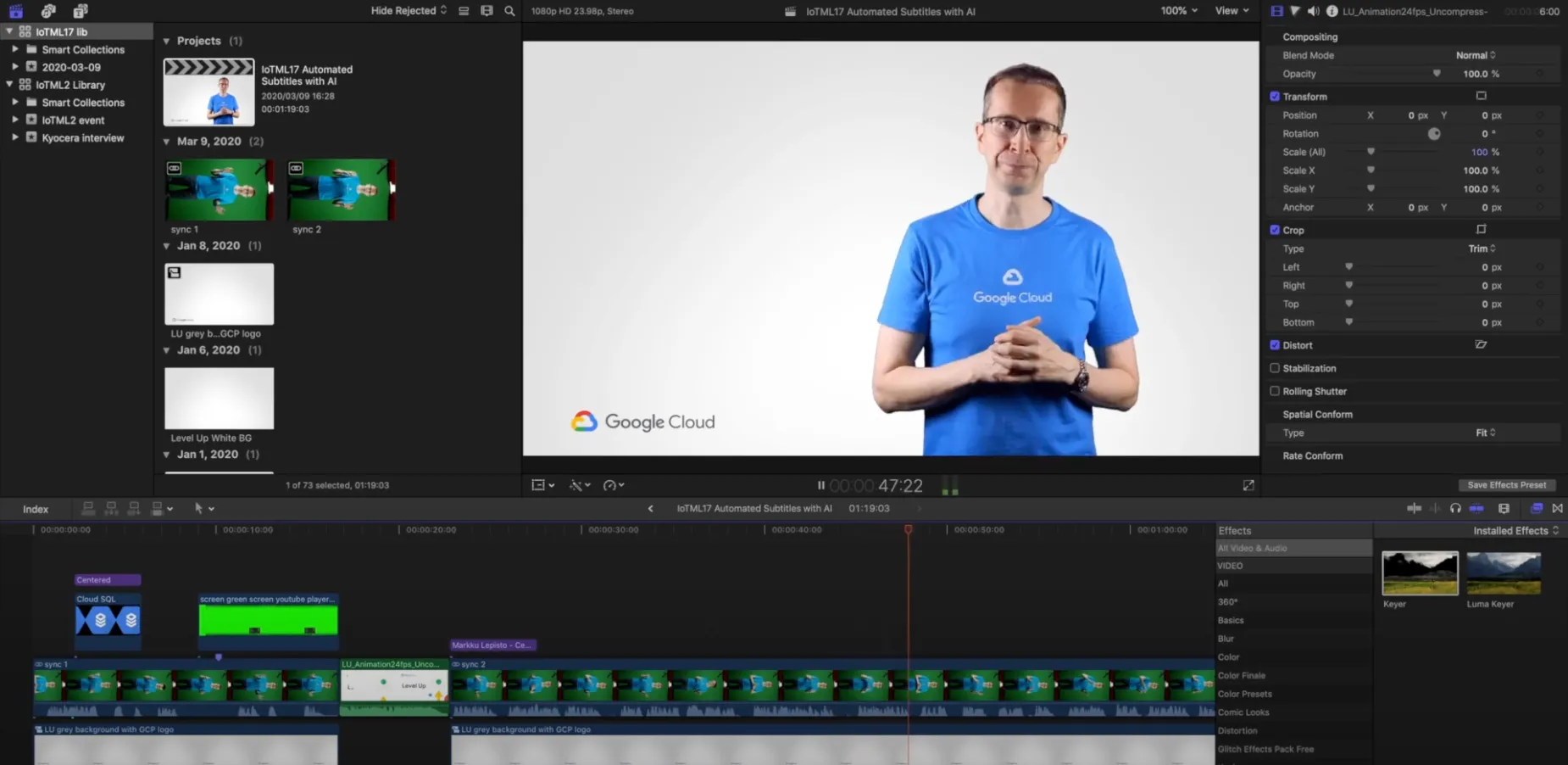Expand the IoTML2 event tree item

click(15, 120)
